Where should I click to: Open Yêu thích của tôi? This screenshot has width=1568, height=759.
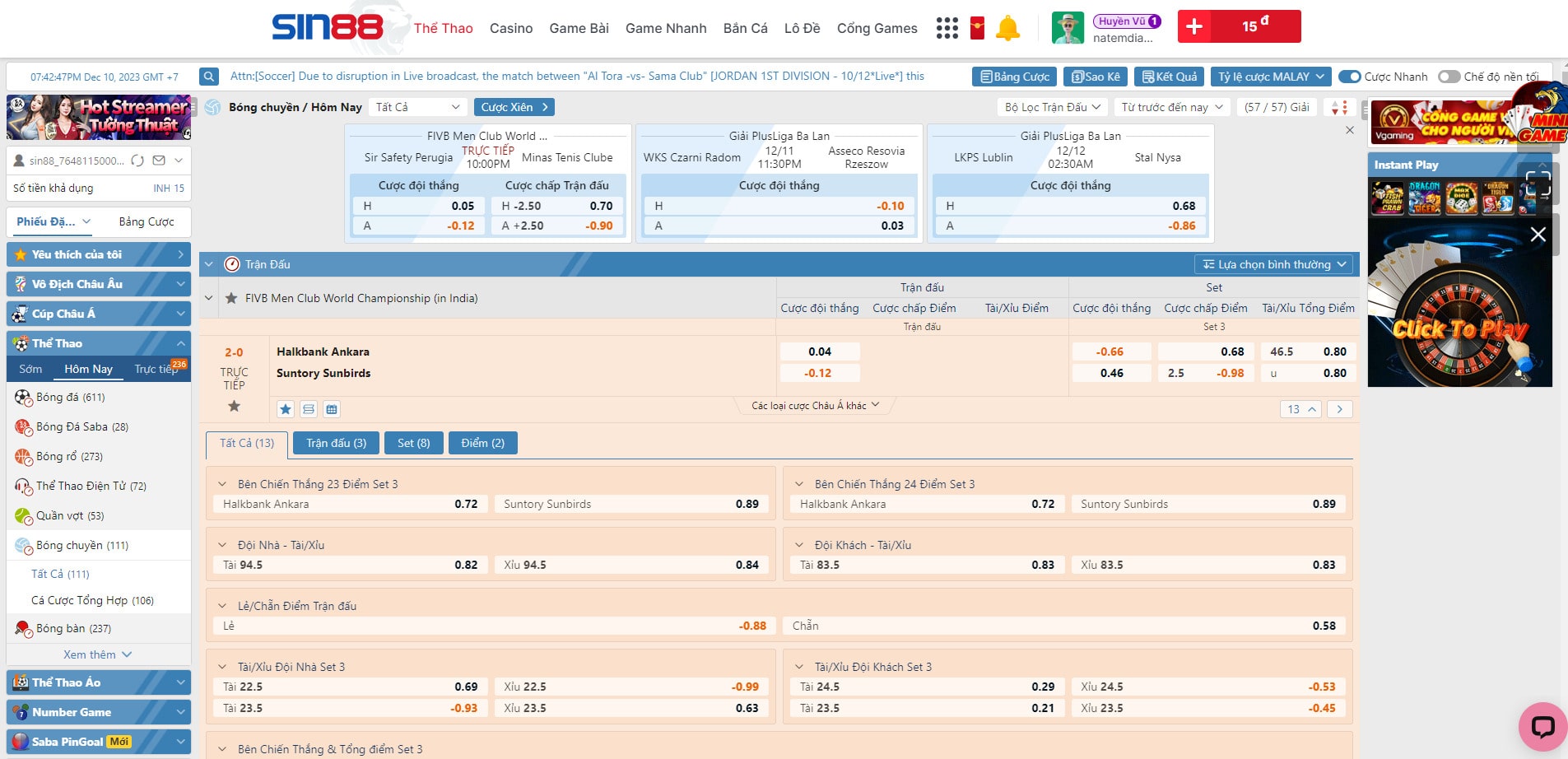(99, 254)
